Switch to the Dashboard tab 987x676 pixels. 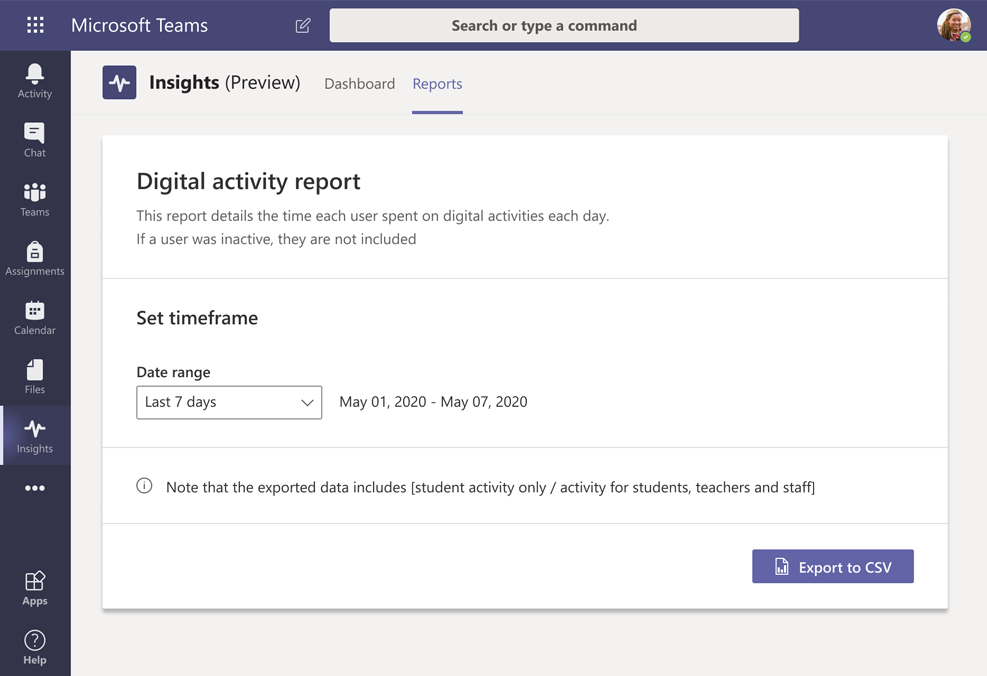359,84
